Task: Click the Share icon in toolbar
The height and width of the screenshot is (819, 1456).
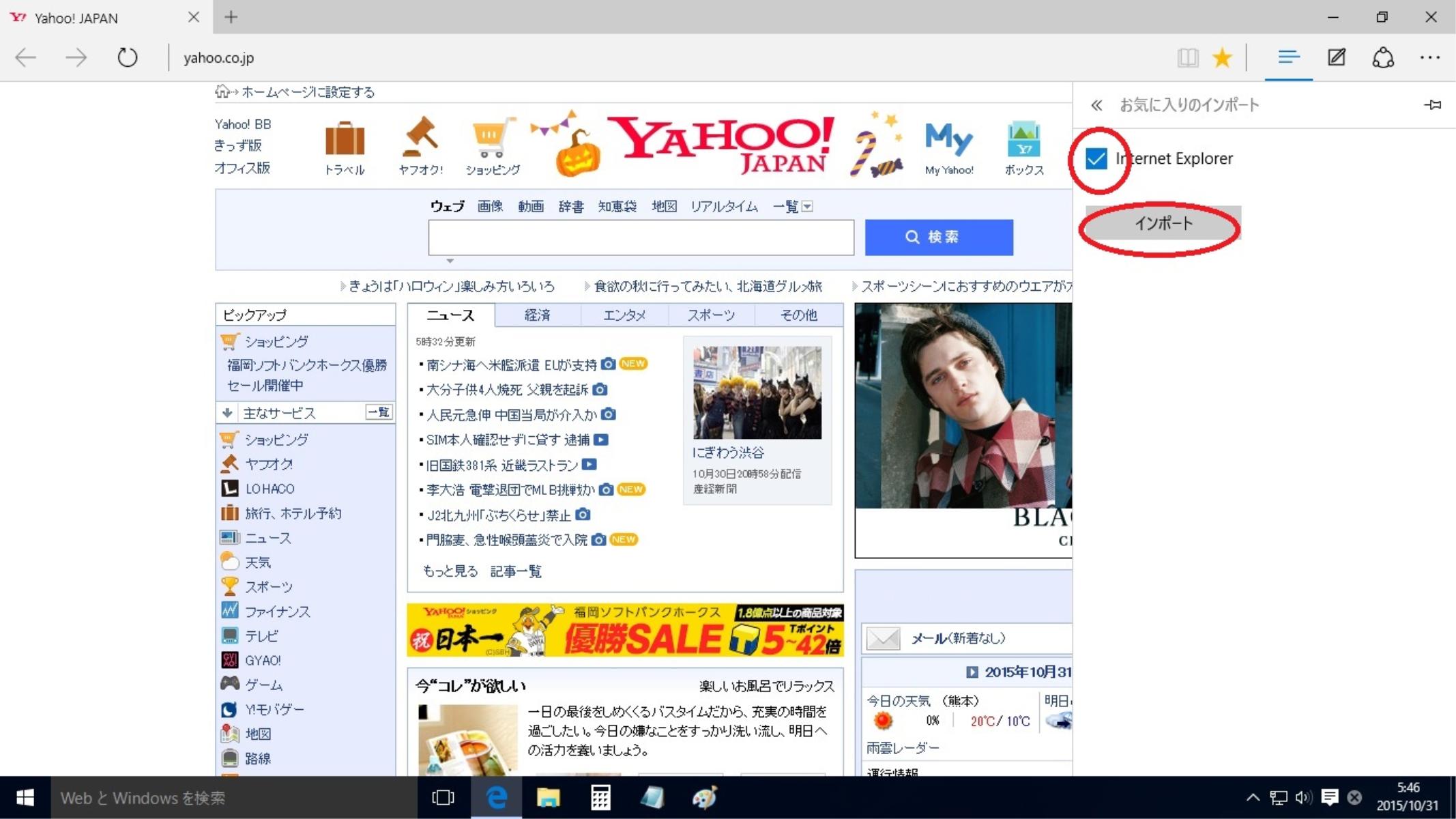Action: (1383, 57)
